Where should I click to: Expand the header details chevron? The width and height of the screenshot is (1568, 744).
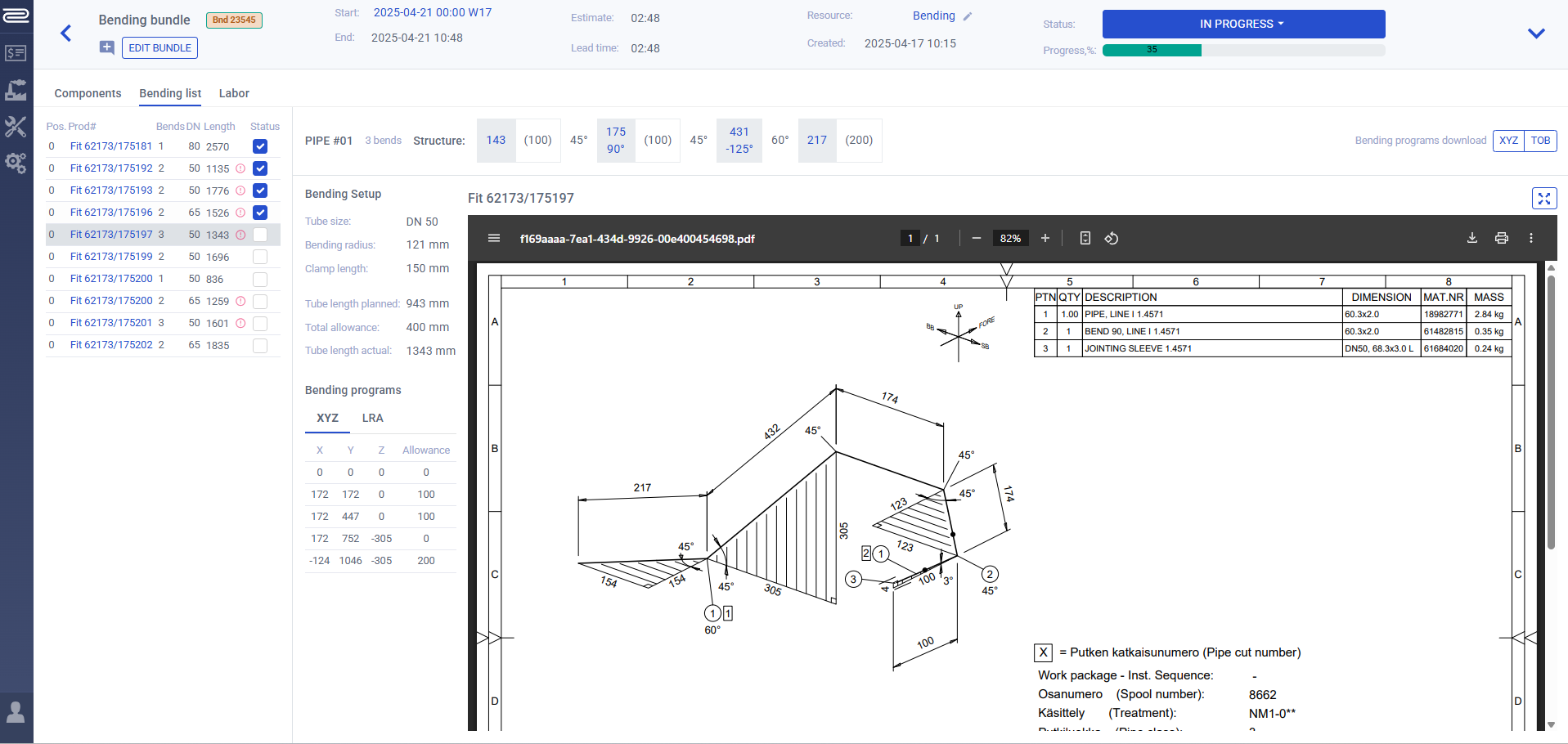(1536, 34)
